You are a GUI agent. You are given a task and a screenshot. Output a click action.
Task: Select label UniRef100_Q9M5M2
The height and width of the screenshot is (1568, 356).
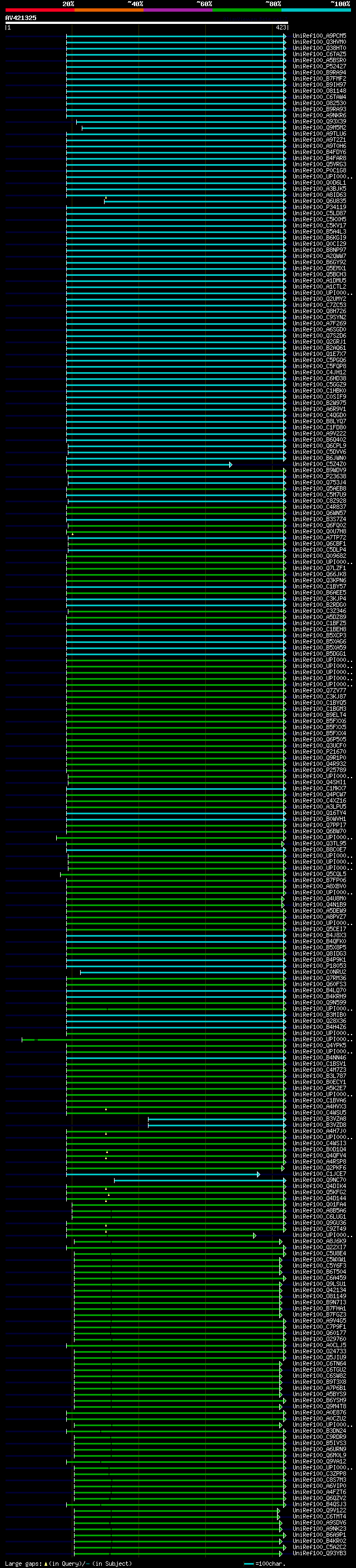click(319, 128)
